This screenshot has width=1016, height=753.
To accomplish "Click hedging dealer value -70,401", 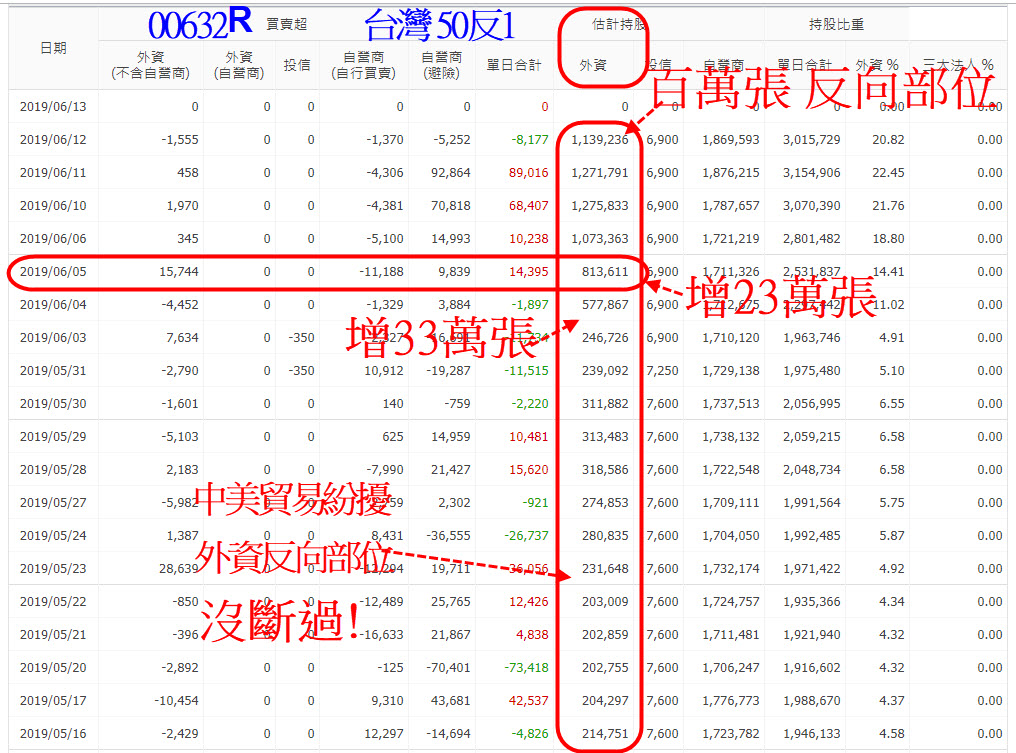I will pyautogui.click(x=448, y=668).
